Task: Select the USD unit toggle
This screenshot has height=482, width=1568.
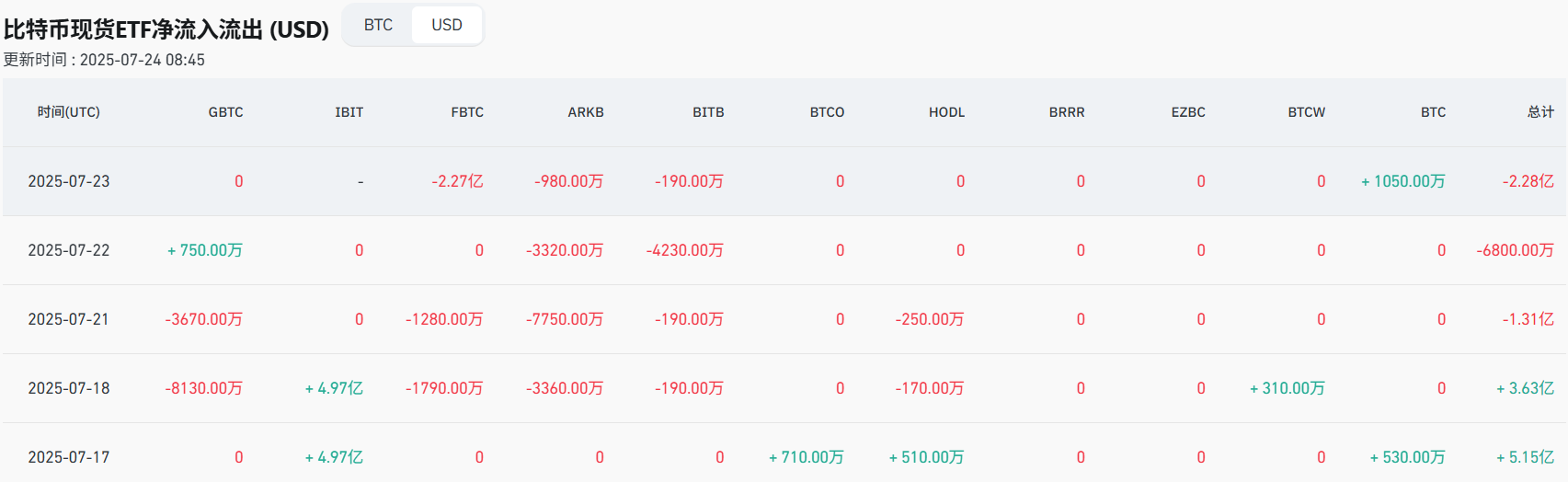Action: 447,25
